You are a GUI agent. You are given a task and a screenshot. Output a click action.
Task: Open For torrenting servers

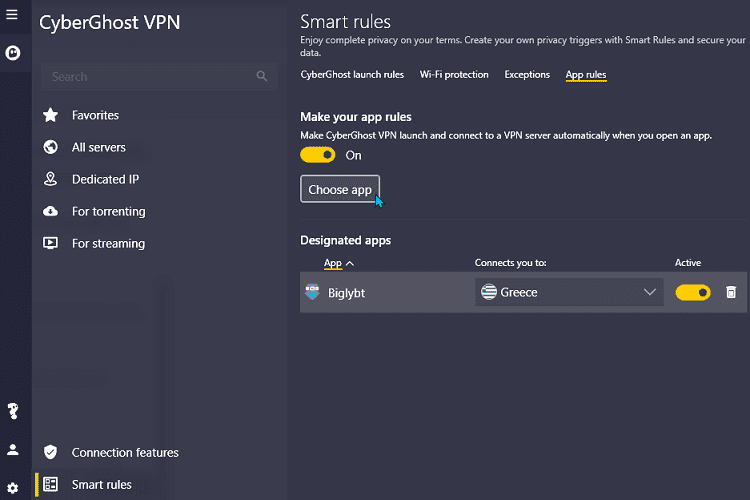click(109, 211)
